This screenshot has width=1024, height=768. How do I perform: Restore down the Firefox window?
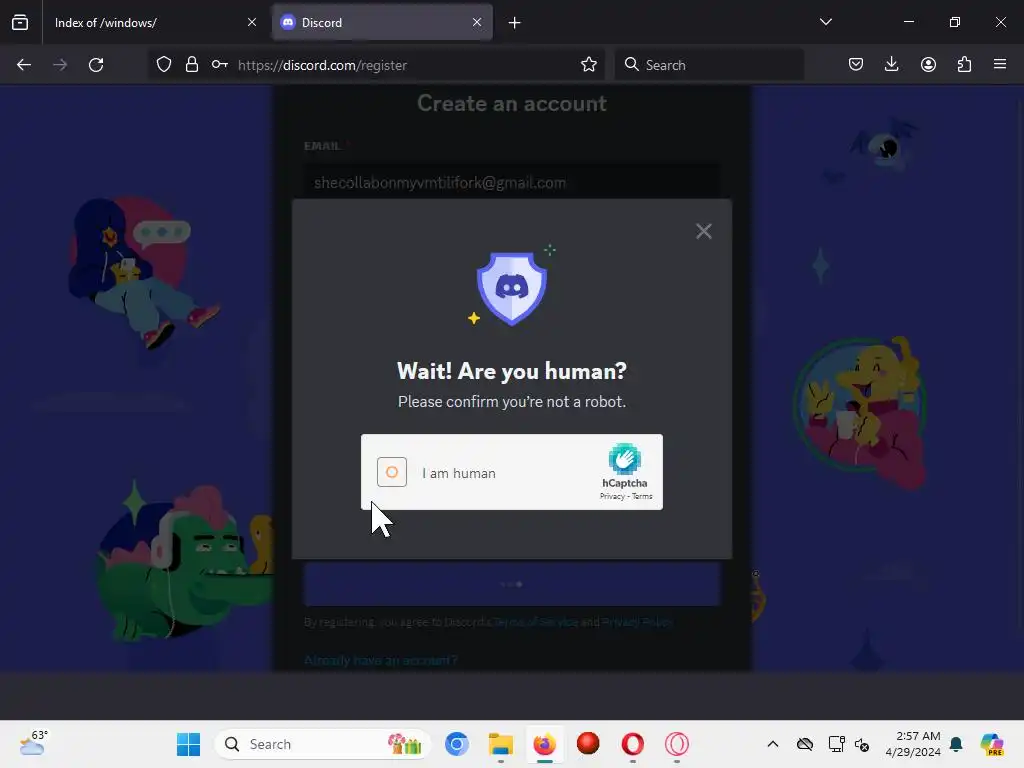pos(954,22)
